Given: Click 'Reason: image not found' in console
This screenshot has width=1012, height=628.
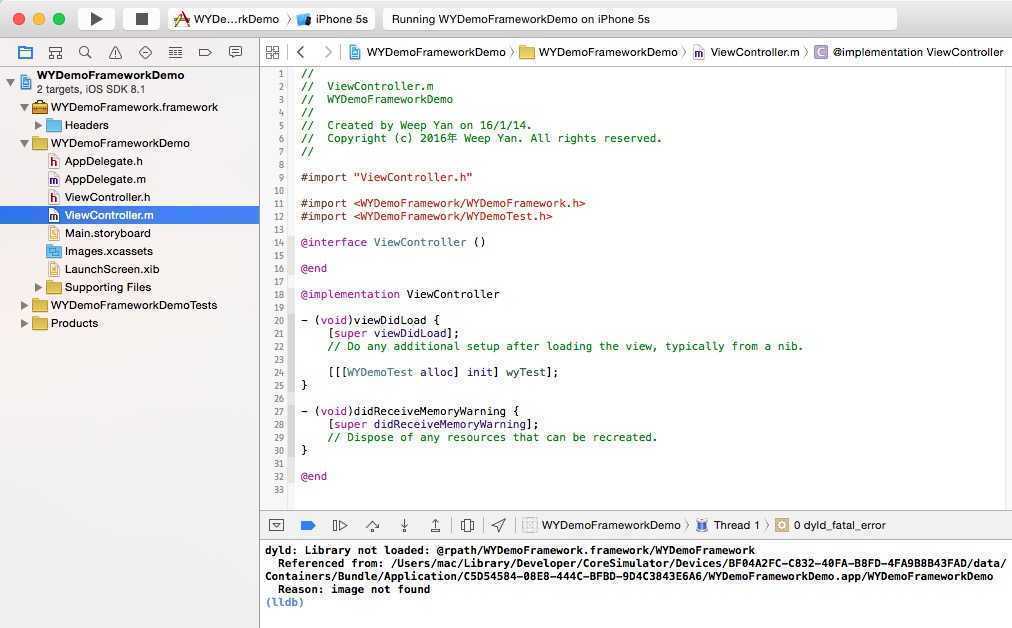Looking at the screenshot, I should [x=354, y=589].
